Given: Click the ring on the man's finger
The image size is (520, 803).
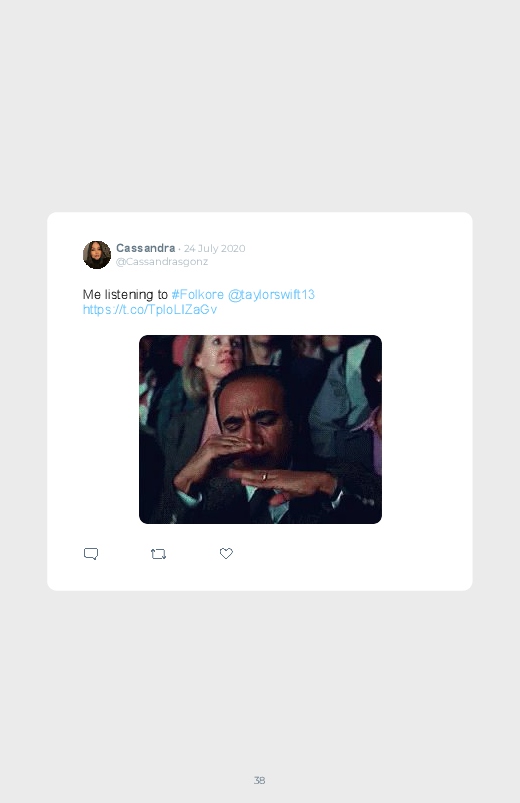Looking at the screenshot, I should point(264,476).
